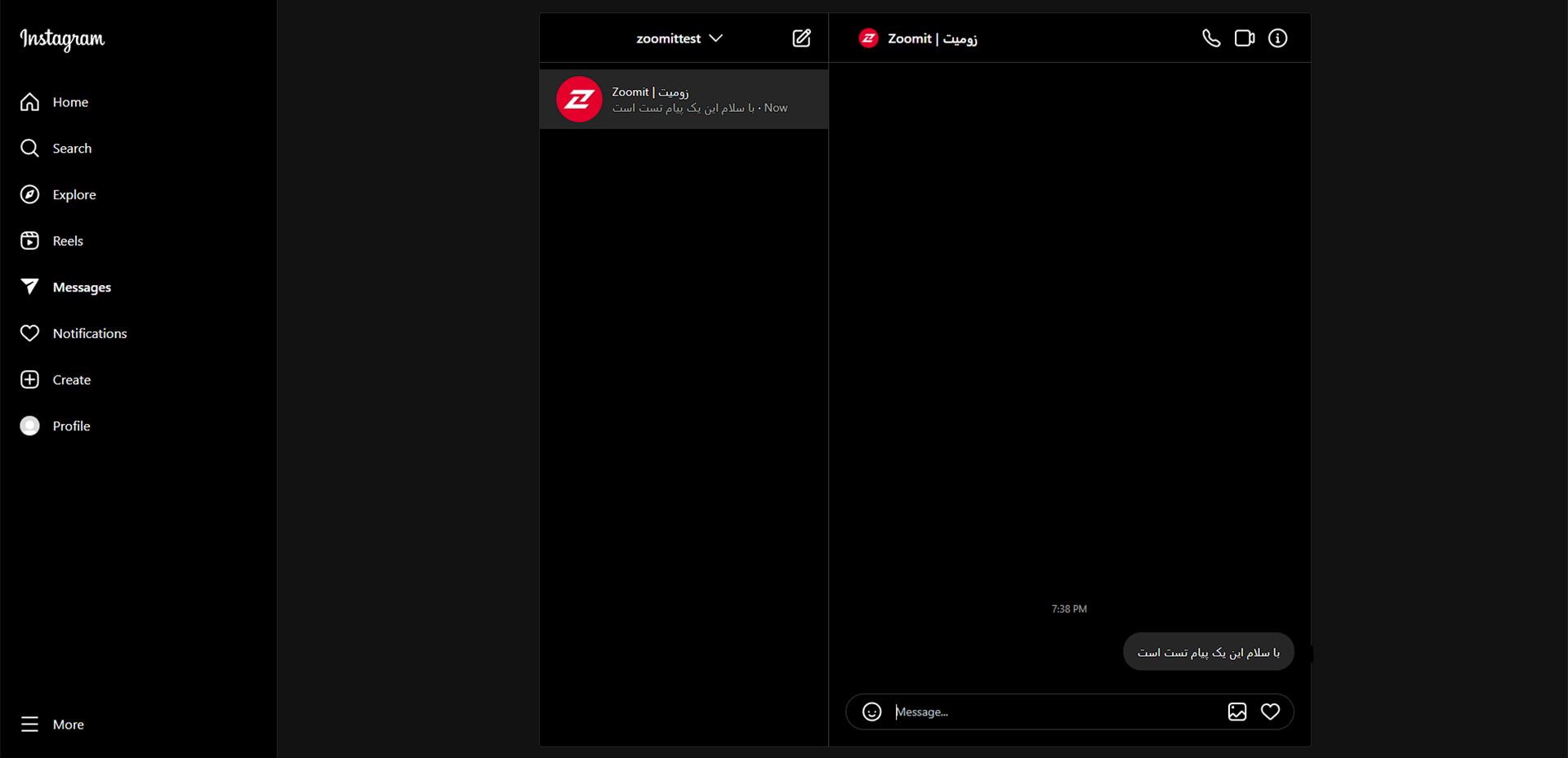Image resolution: width=1568 pixels, height=758 pixels.
Task: Click the Reels icon
Action: click(x=29, y=240)
